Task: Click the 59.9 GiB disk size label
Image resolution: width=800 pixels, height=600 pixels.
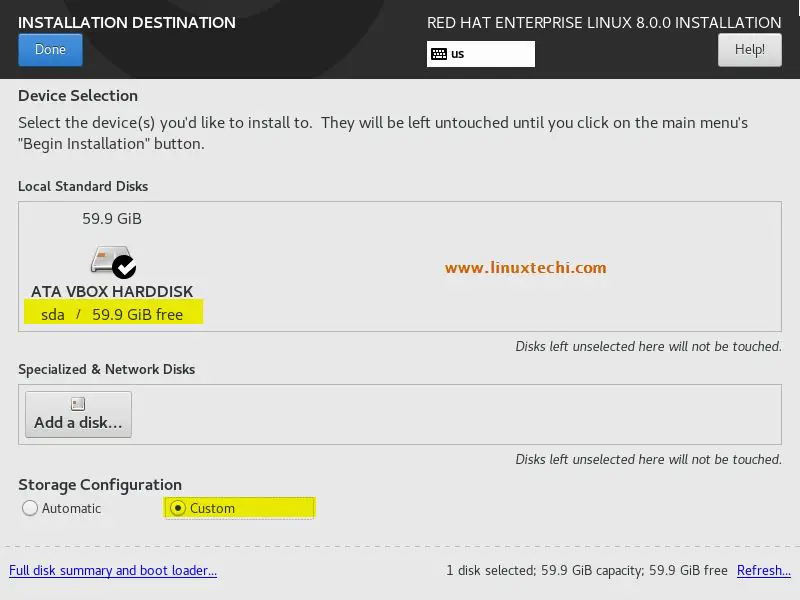Action: click(x=112, y=218)
